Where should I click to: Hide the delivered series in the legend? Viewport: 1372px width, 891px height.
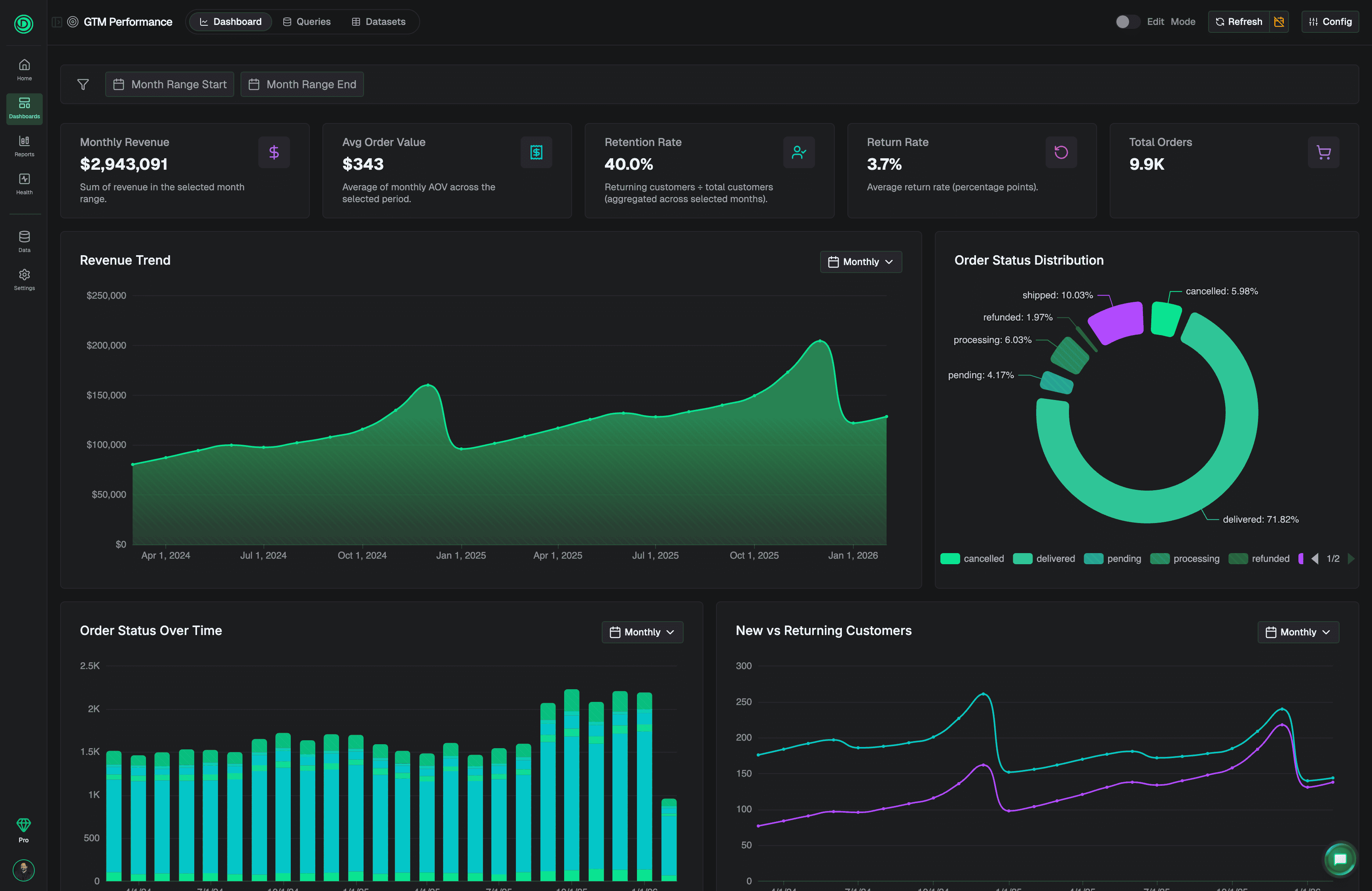(x=1044, y=558)
